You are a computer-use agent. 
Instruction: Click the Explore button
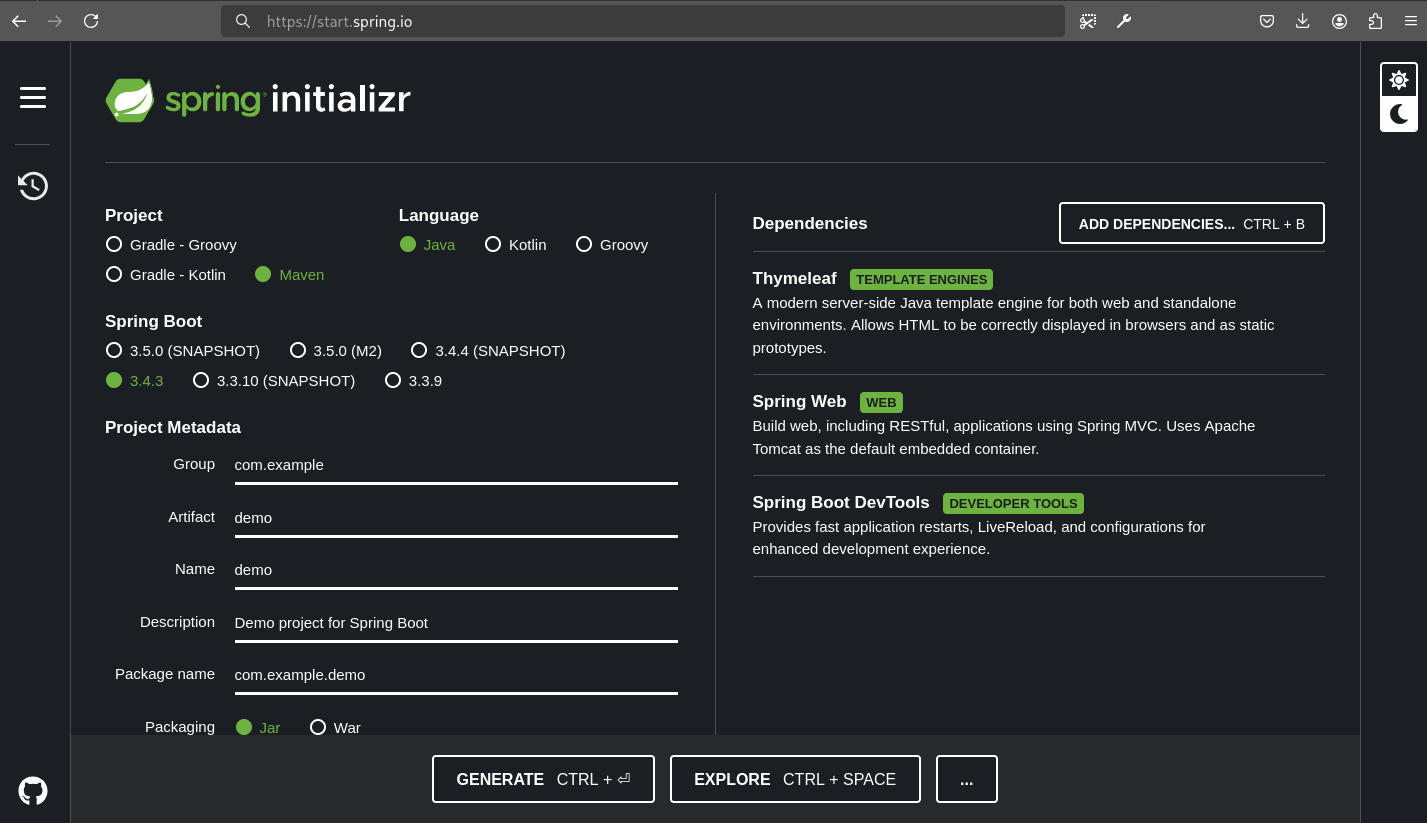pos(795,779)
